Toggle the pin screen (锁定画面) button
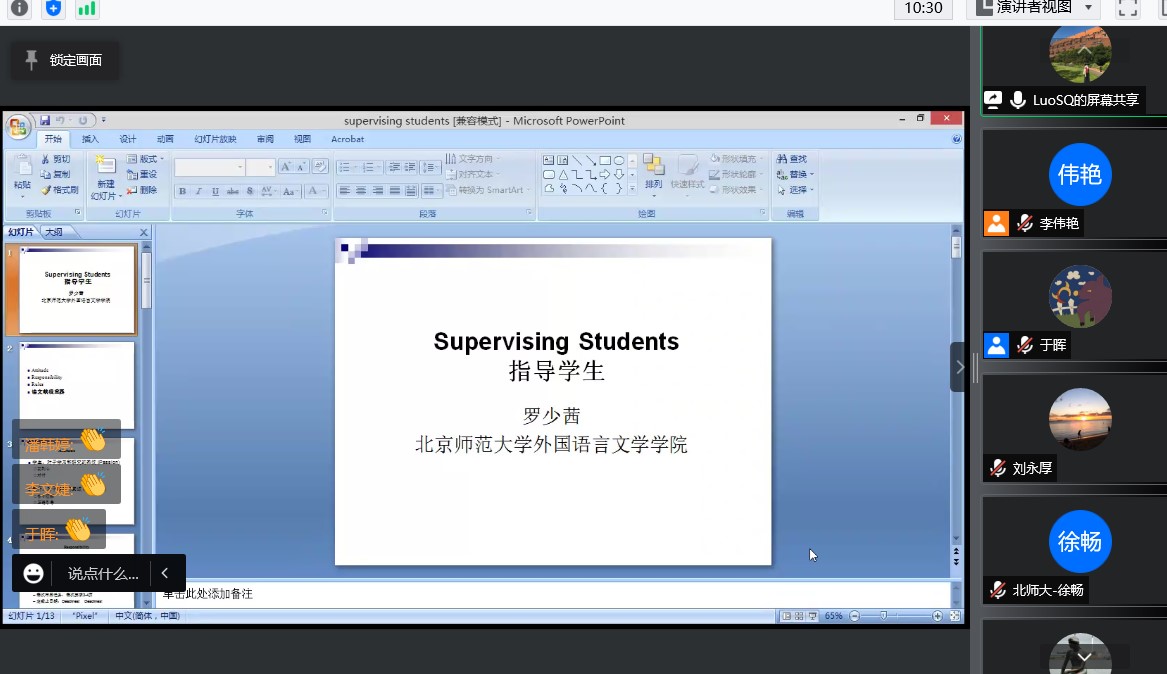Image resolution: width=1167 pixels, height=674 pixels. point(64,60)
